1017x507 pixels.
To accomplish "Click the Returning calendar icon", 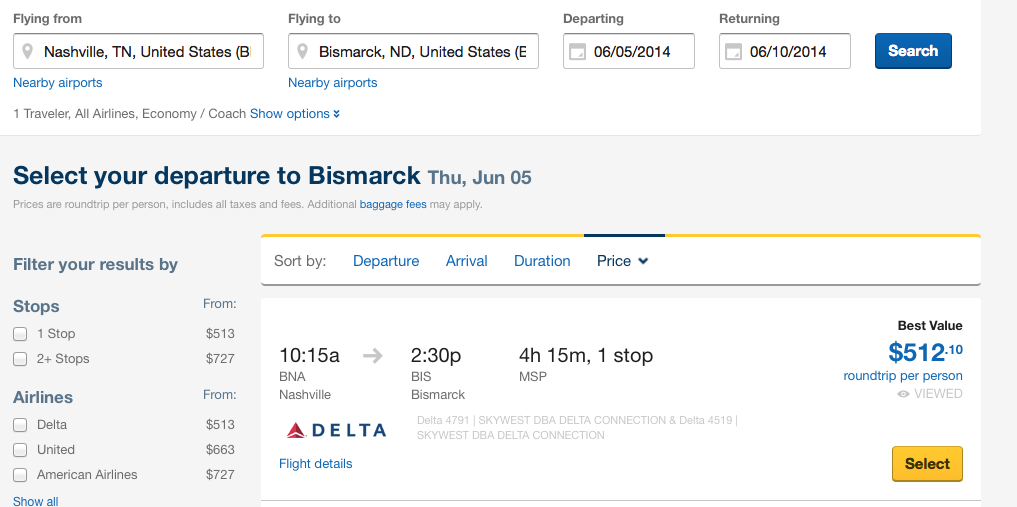I will point(733,52).
